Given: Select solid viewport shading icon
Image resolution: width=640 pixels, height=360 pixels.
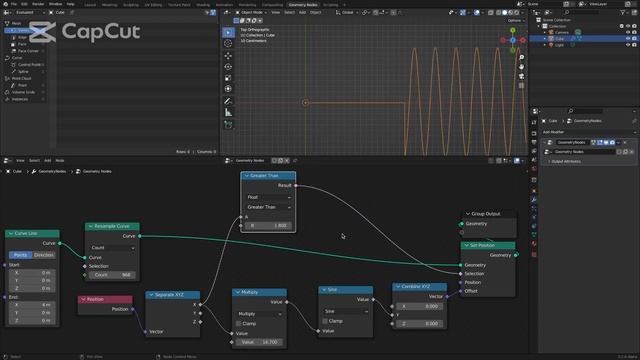Looking at the screenshot, I should tap(504, 13).
